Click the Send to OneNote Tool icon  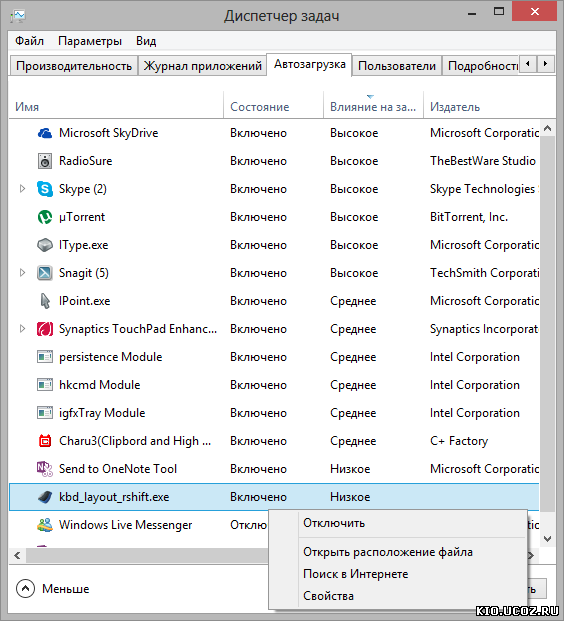[45, 469]
